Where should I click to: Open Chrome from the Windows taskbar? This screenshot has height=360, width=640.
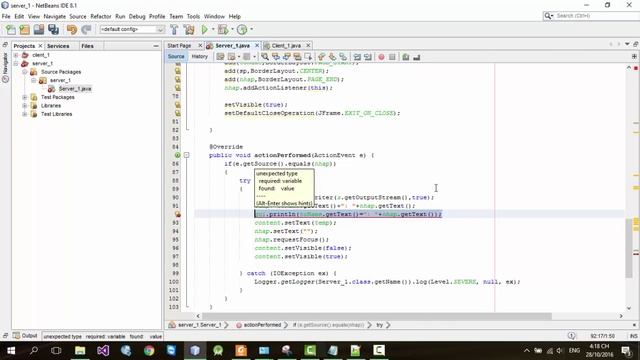click(x=149, y=351)
